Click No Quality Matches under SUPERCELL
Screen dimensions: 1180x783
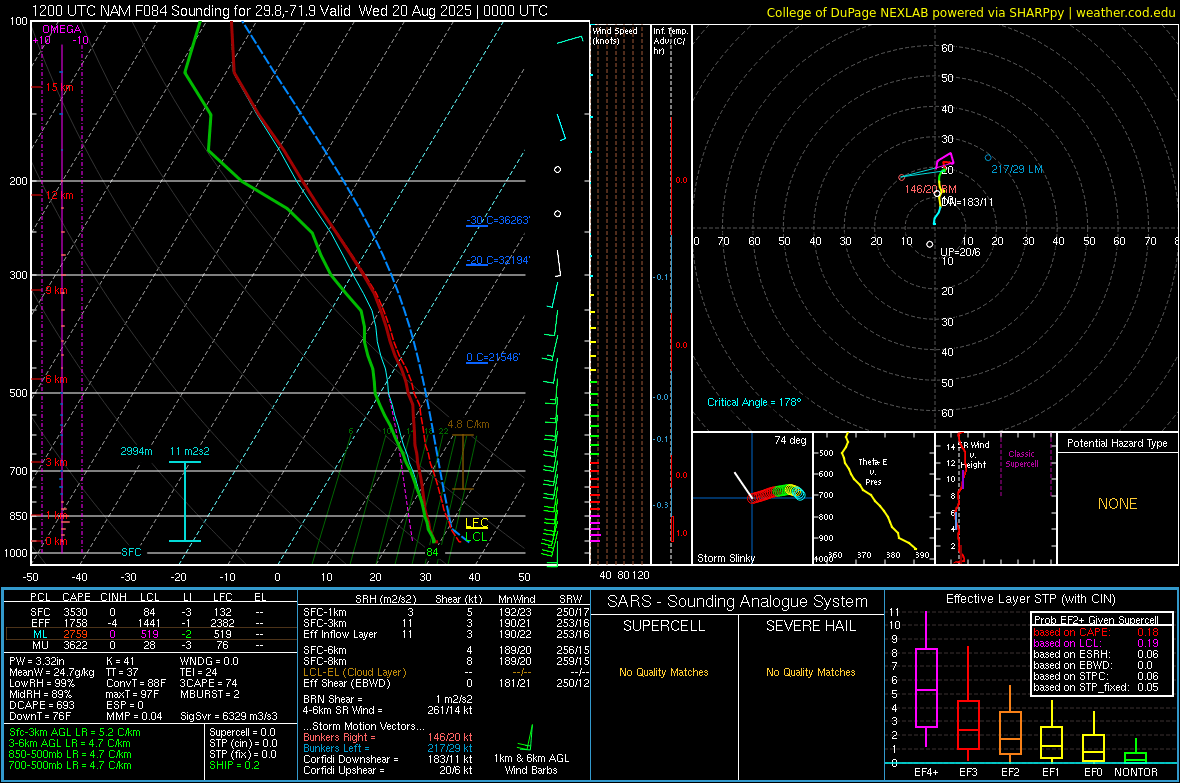(x=664, y=672)
